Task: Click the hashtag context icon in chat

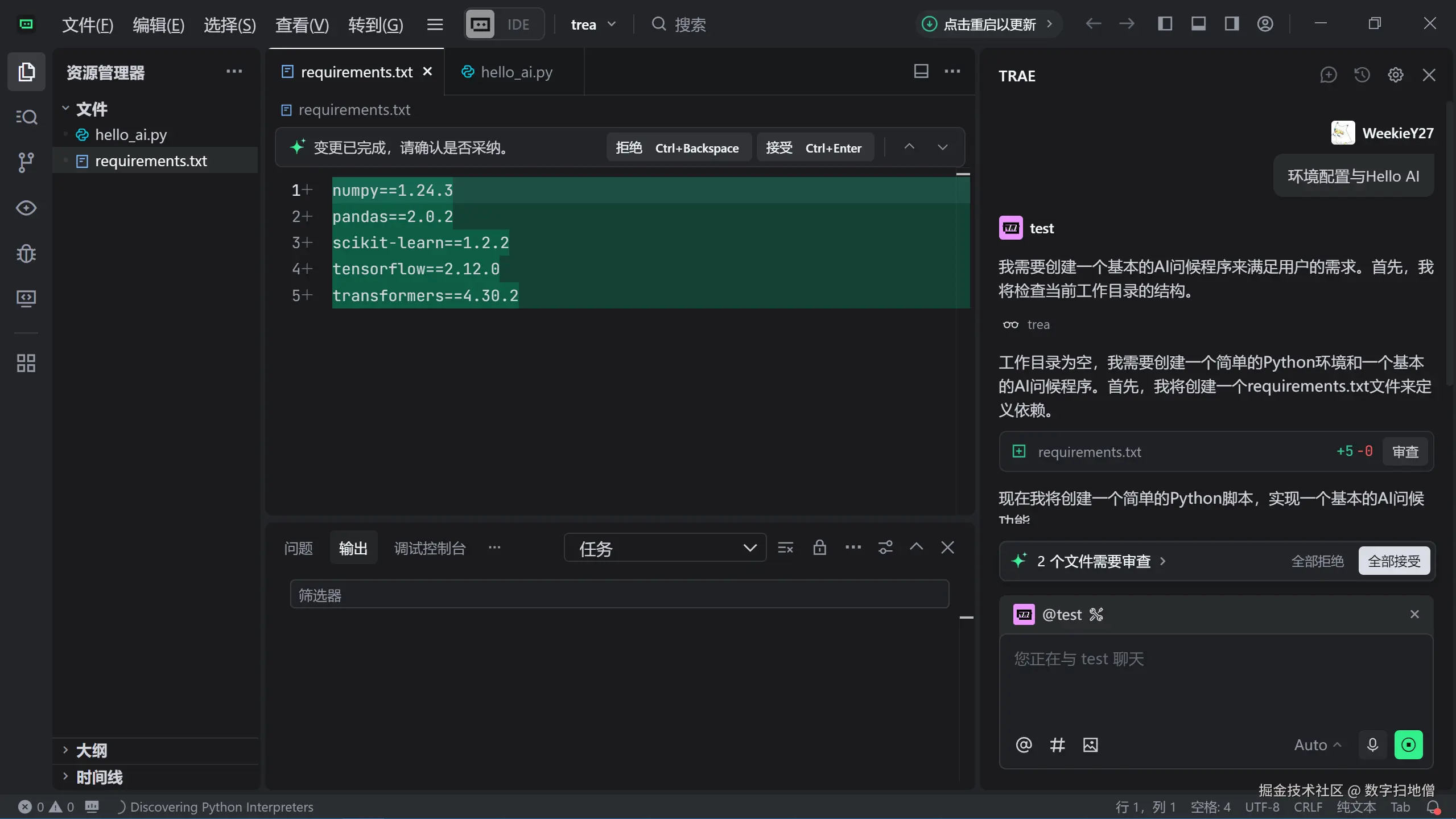Action: [x=1057, y=744]
